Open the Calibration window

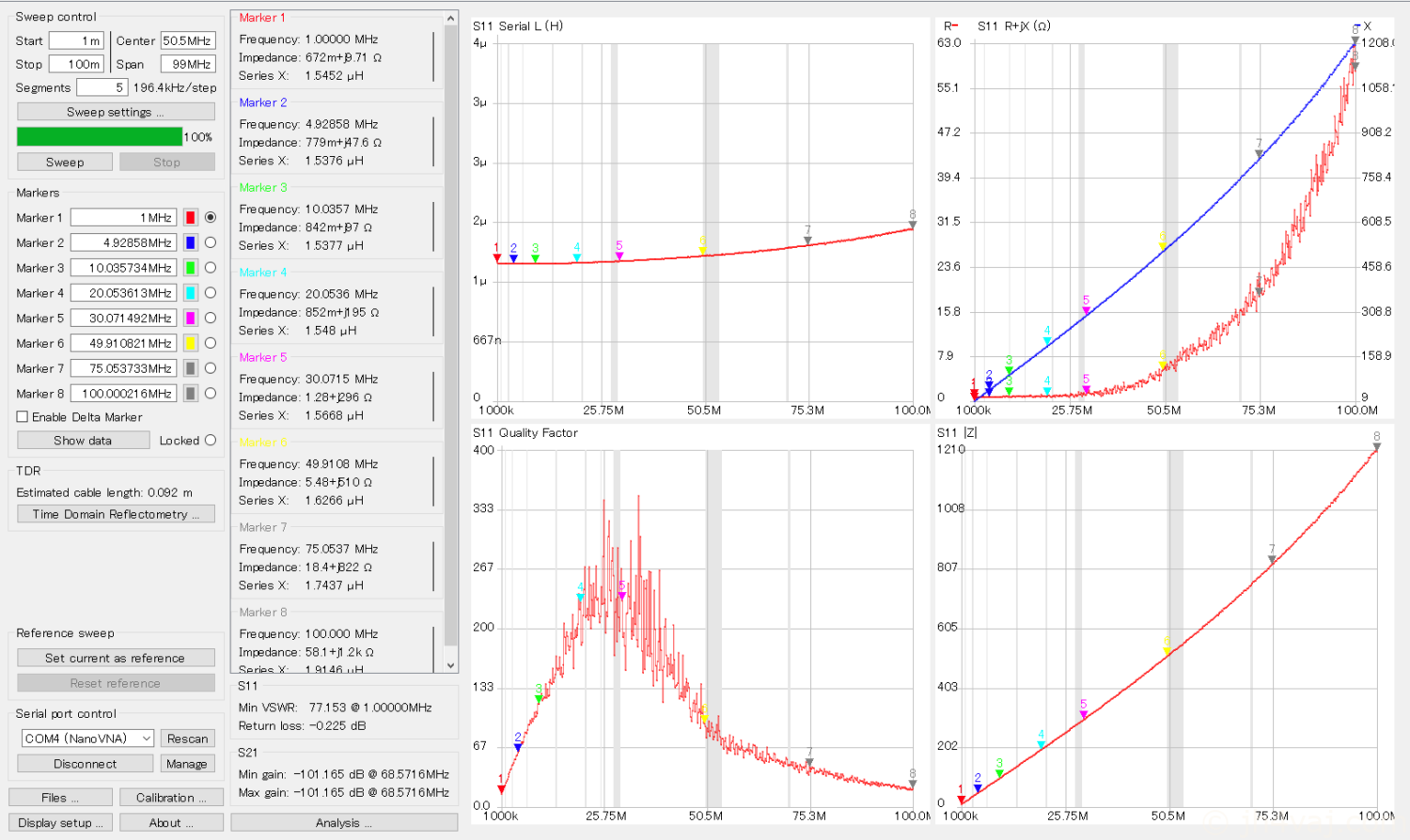(x=168, y=798)
